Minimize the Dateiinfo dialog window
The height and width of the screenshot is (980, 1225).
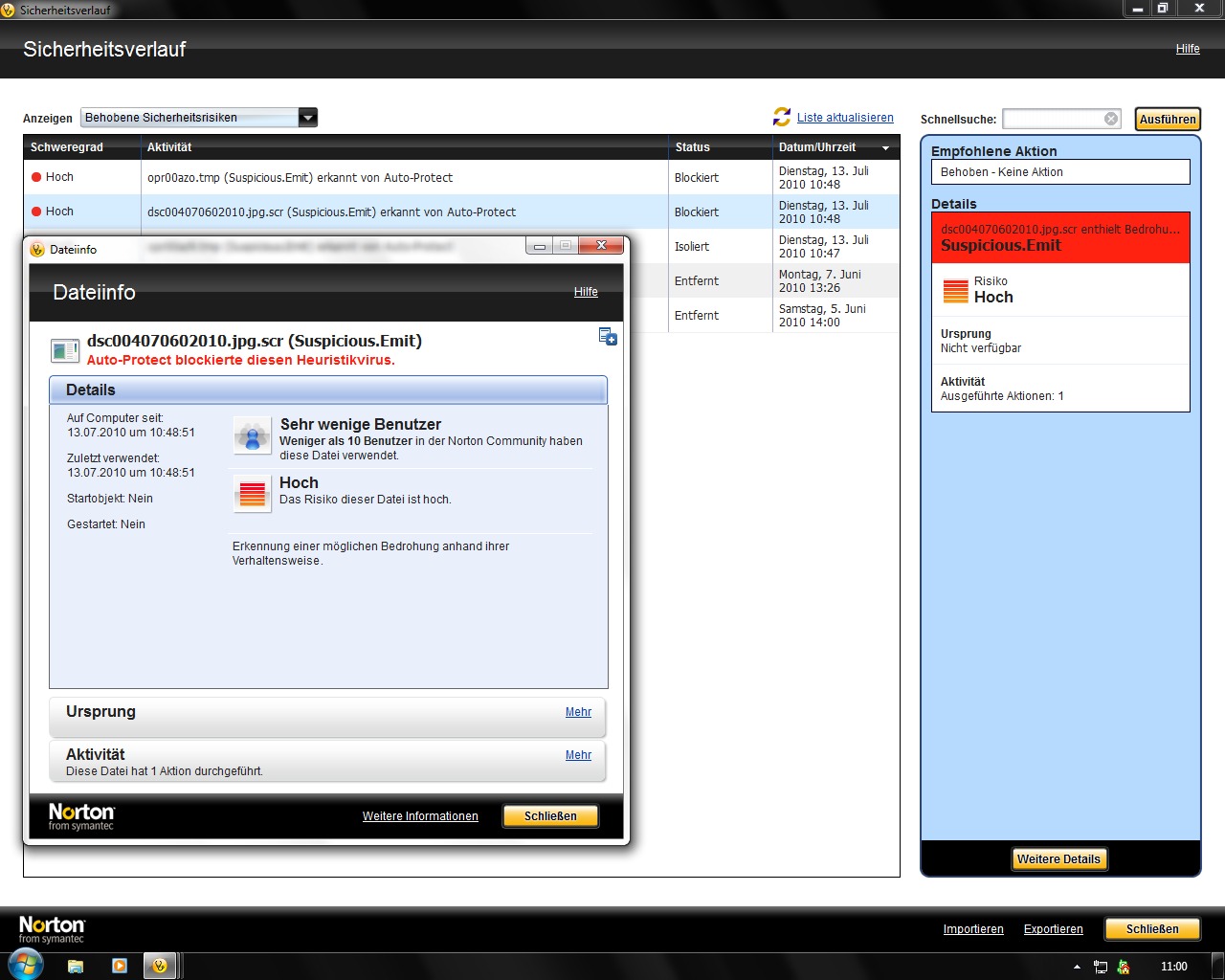pyautogui.click(x=540, y=246)
